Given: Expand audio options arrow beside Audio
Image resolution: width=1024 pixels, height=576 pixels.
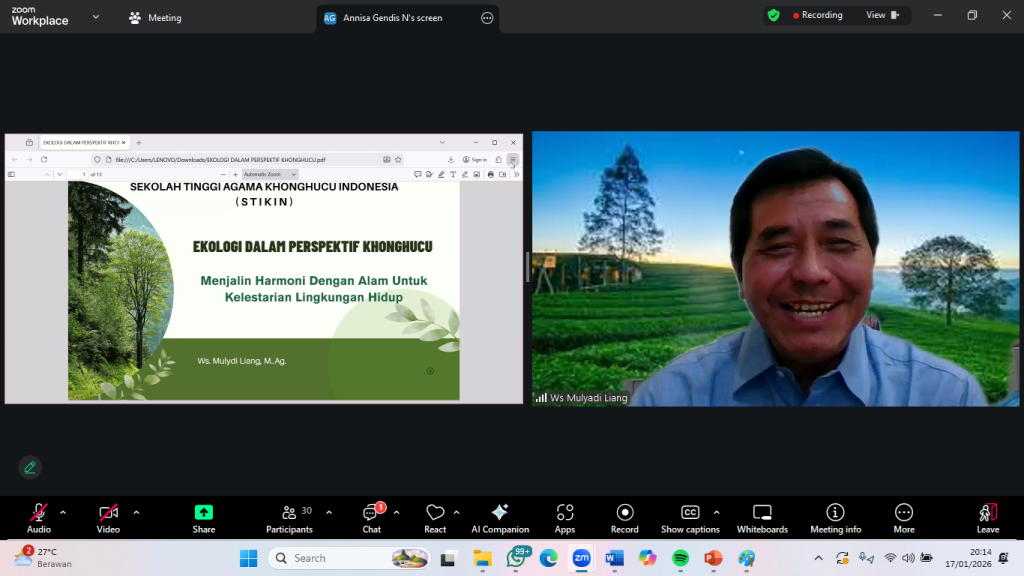Looking at the screenshot, I should click(x=63, y=512).
